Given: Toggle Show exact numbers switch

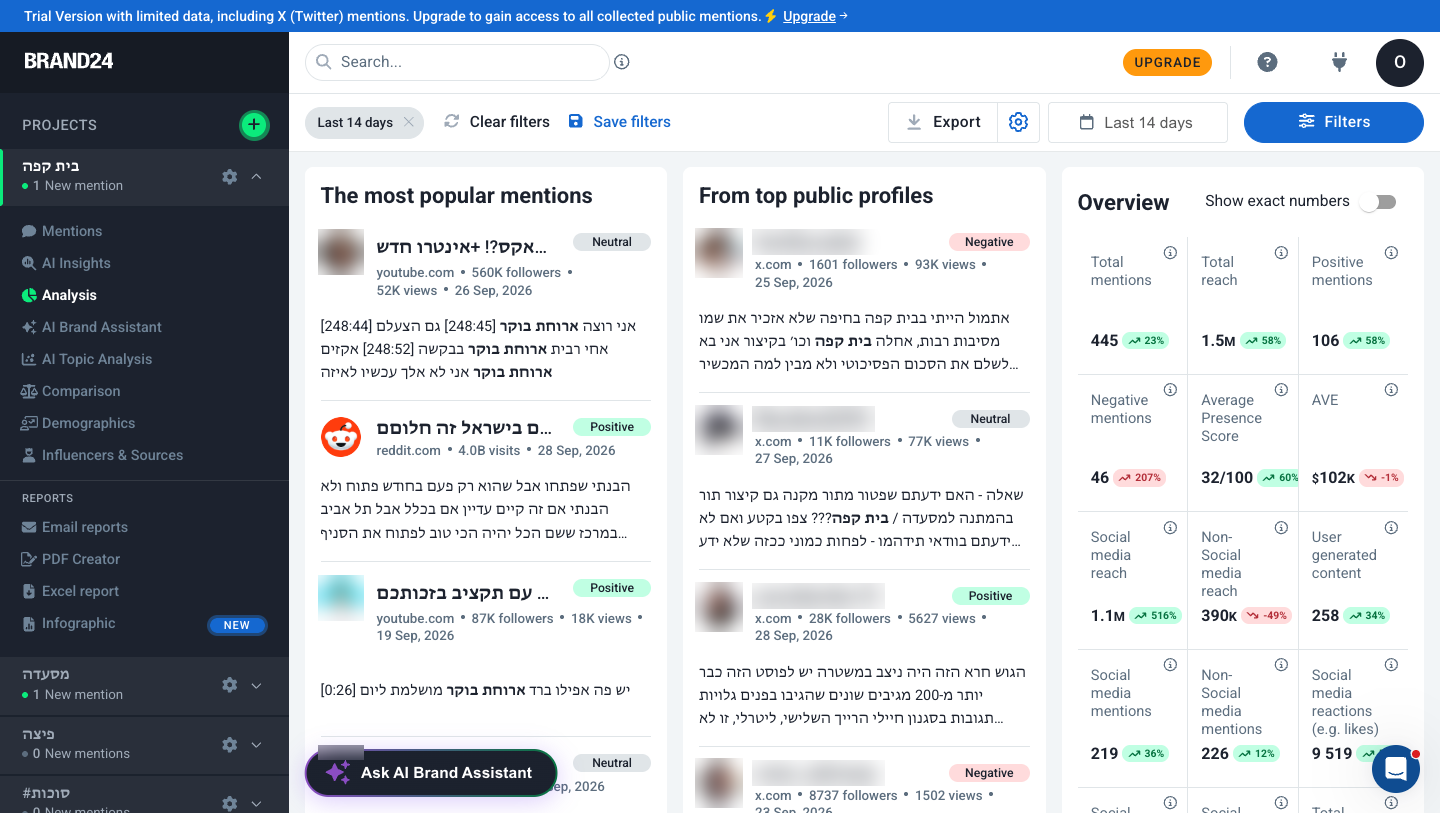Looking at the screenshot, I should coord(1377,202).
